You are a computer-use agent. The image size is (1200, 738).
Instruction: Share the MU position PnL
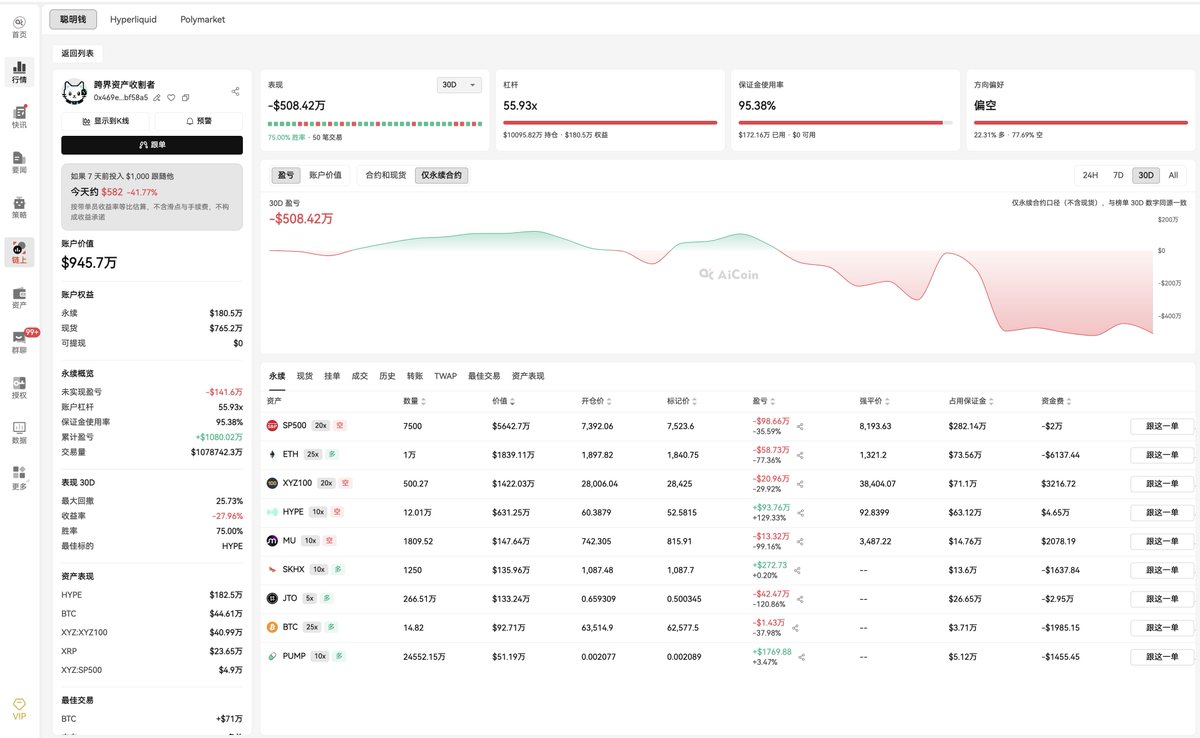800,541
